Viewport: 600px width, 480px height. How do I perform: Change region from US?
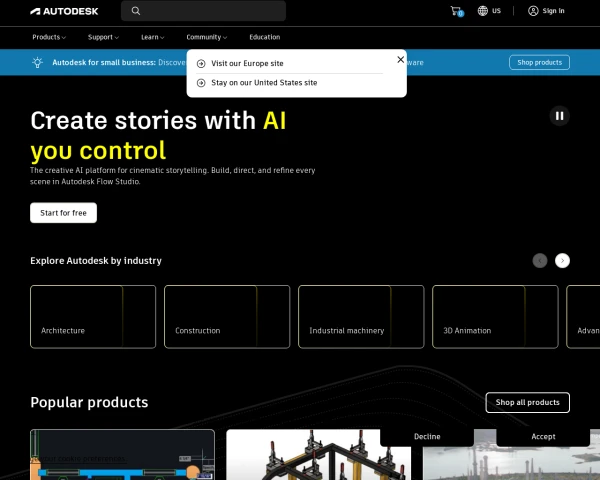coord(489,11)
